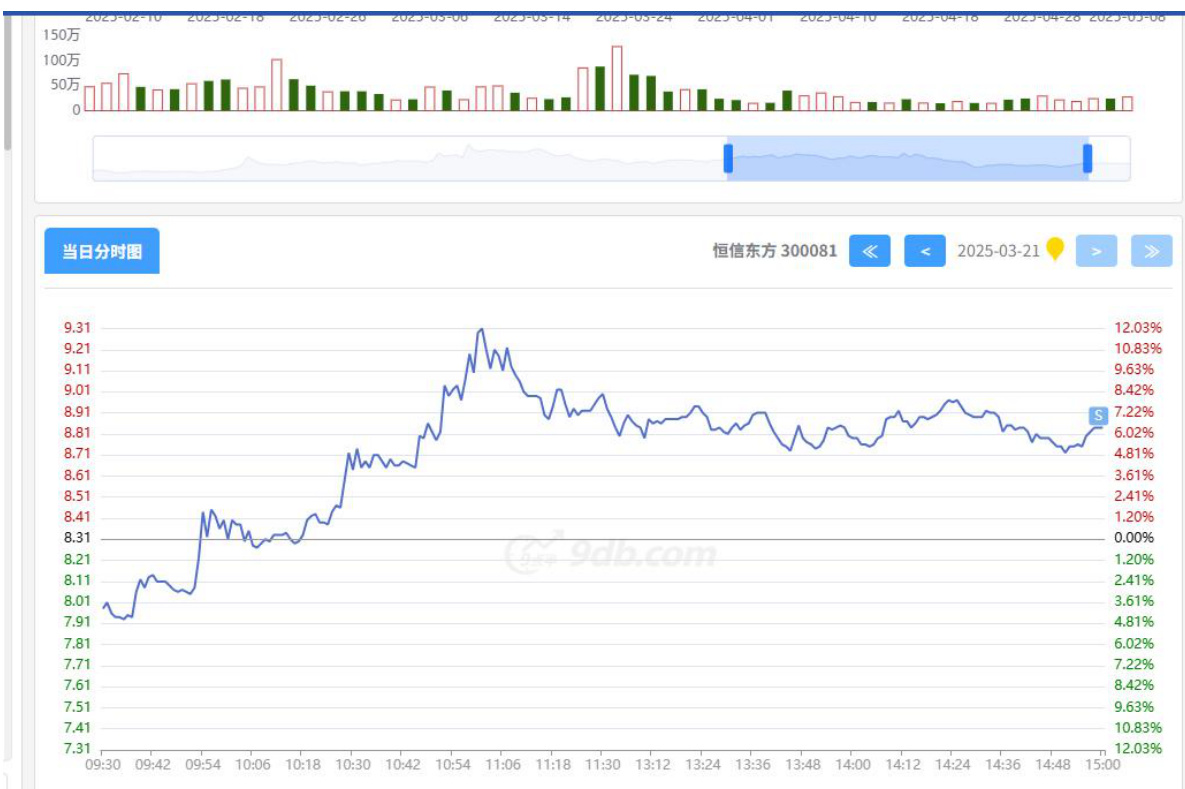Click the yellow marker icon beside the date
The width and height of the screenshot is (1185, 789).
point(1054,249)
